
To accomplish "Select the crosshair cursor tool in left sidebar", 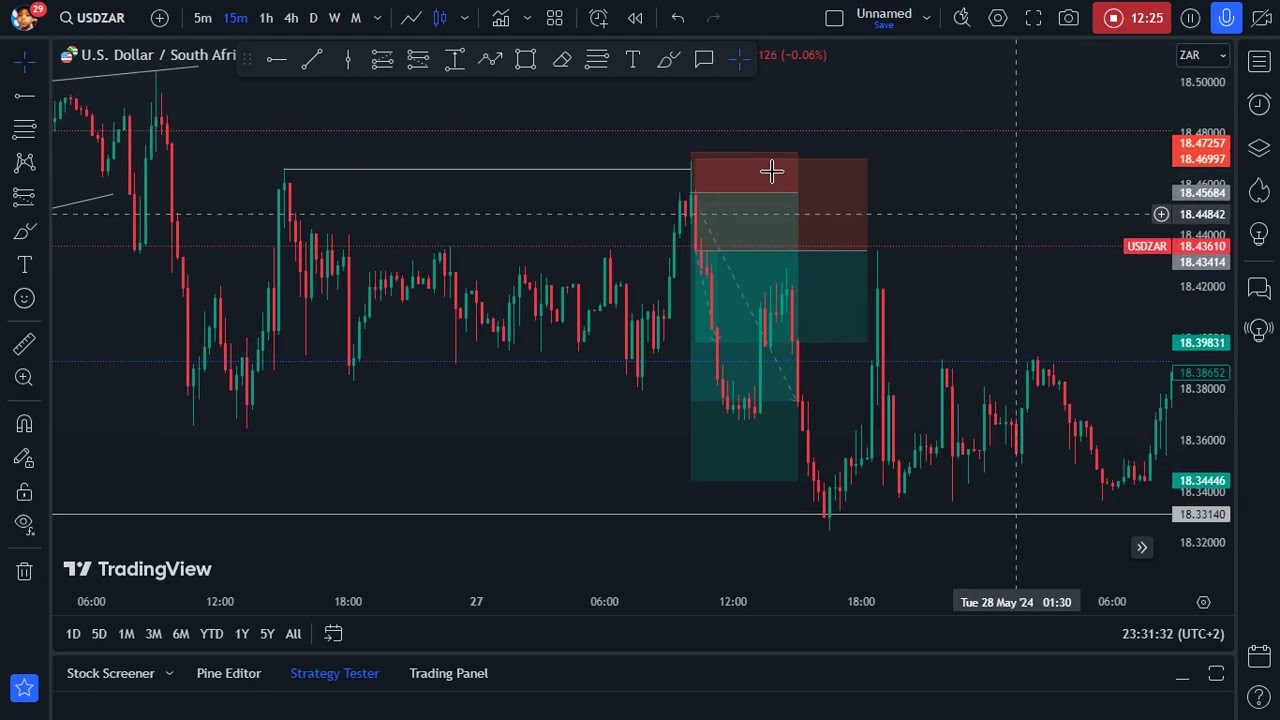I will [25, 62].
